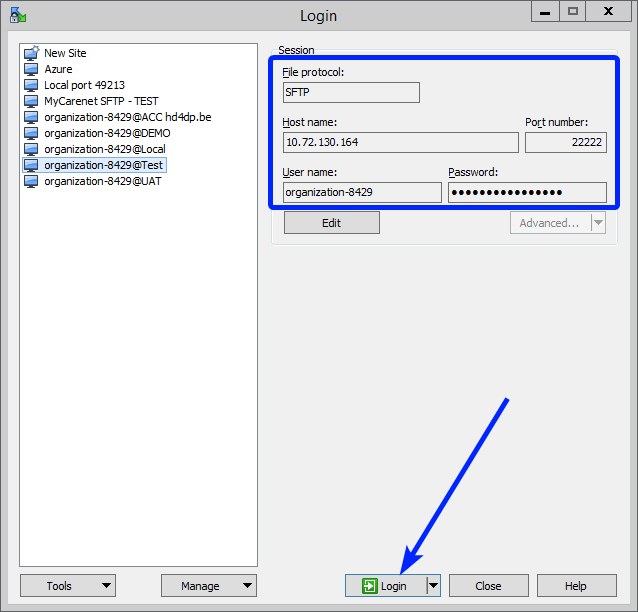Viewport: 638px width, 612px height.
Task: Select organization-8429@Test site entry
Action: [104, 165]
